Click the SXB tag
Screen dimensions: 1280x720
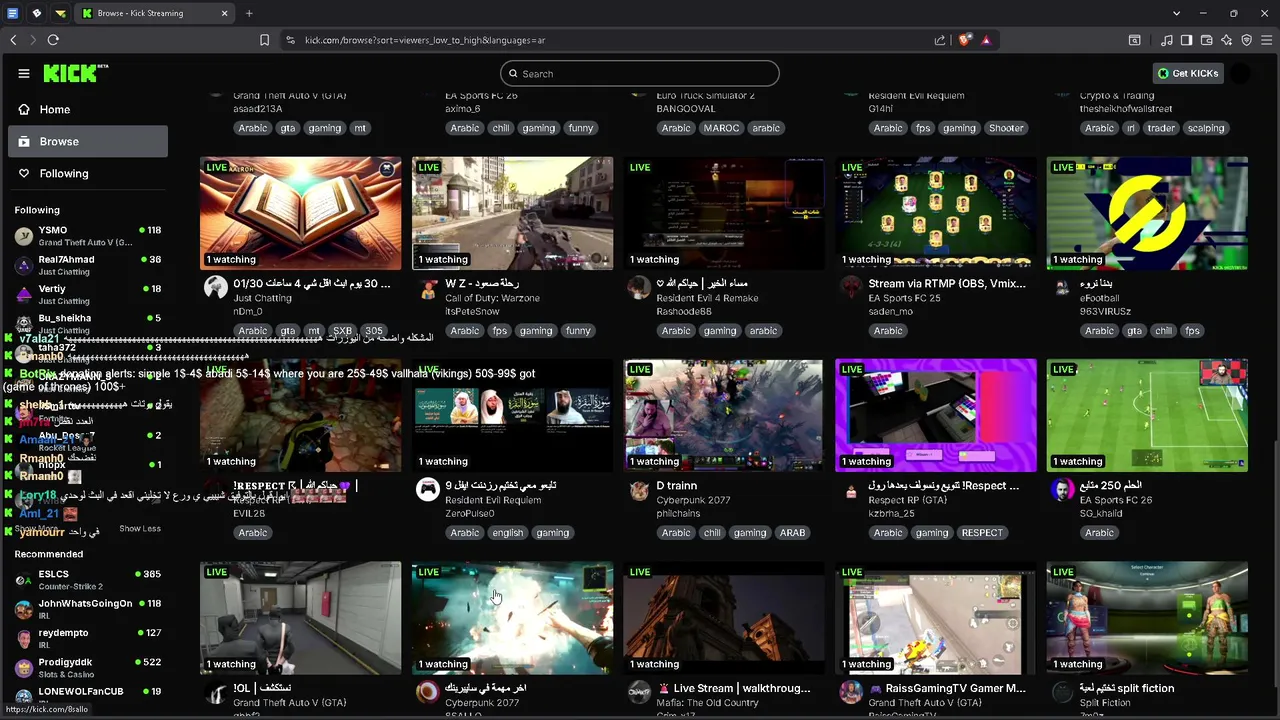tap(343, 331)
